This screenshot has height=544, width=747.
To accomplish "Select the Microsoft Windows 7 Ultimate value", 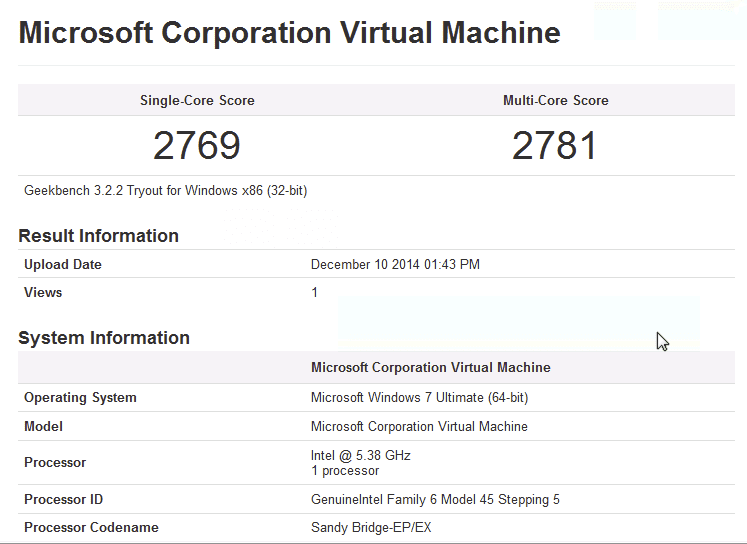I will tap(419, 398).
